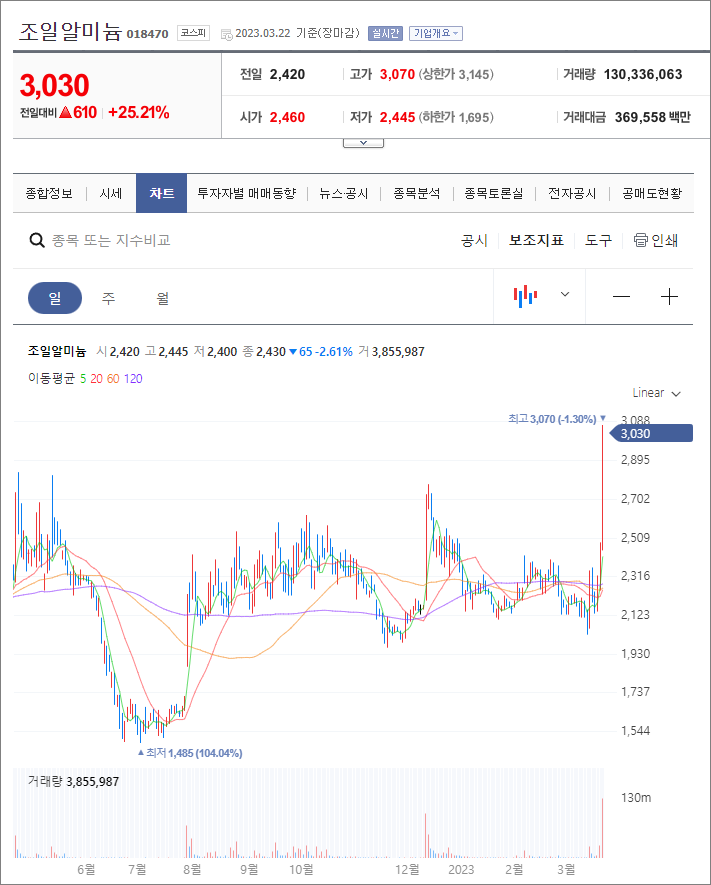Click the 12월 label on time axis
This screenshot has width=711, height=885.
407,870
